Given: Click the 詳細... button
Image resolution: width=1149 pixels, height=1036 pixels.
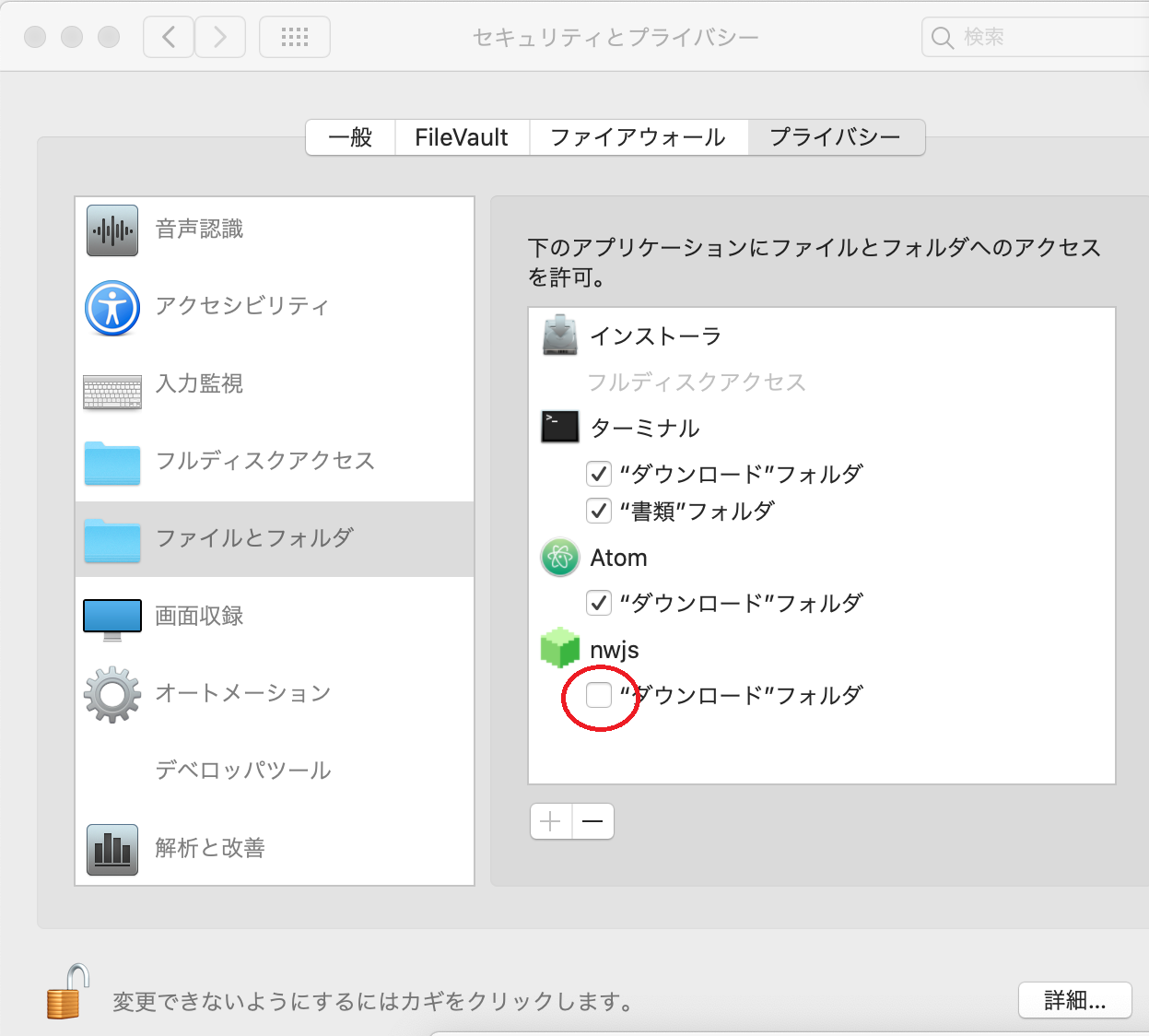Looking at the screenshot, I should 1074,1000.
